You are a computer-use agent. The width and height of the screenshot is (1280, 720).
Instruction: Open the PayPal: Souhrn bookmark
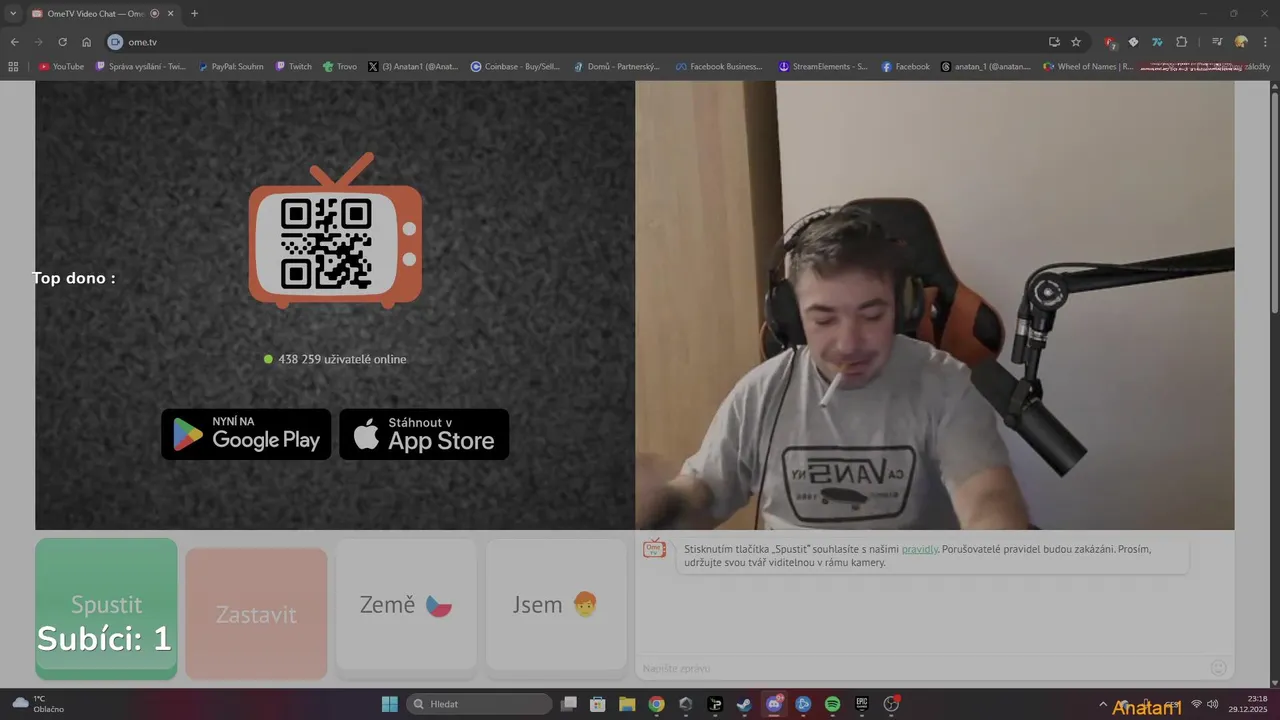tap(231, 67)
